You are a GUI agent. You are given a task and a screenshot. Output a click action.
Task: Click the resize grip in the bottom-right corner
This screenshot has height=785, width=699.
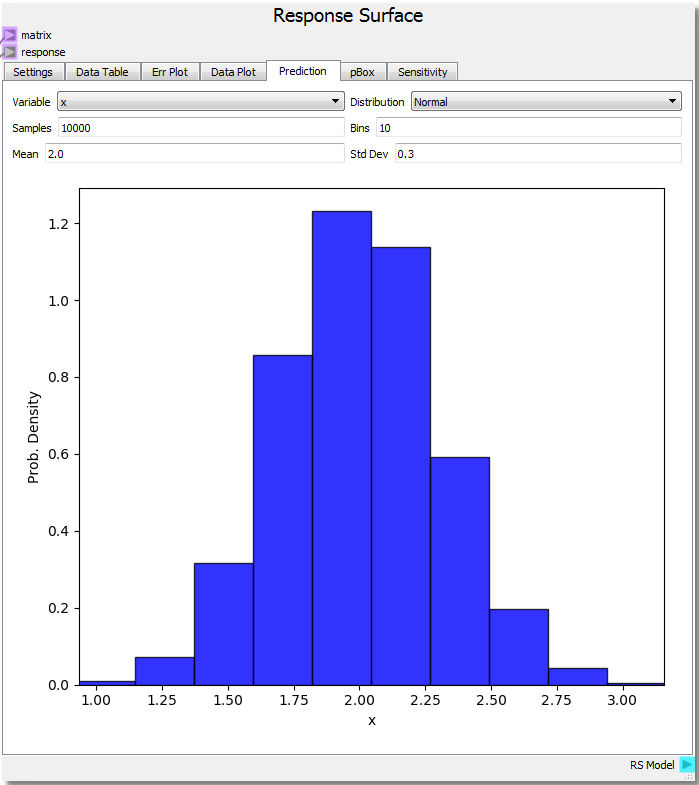tap(689, 776)
